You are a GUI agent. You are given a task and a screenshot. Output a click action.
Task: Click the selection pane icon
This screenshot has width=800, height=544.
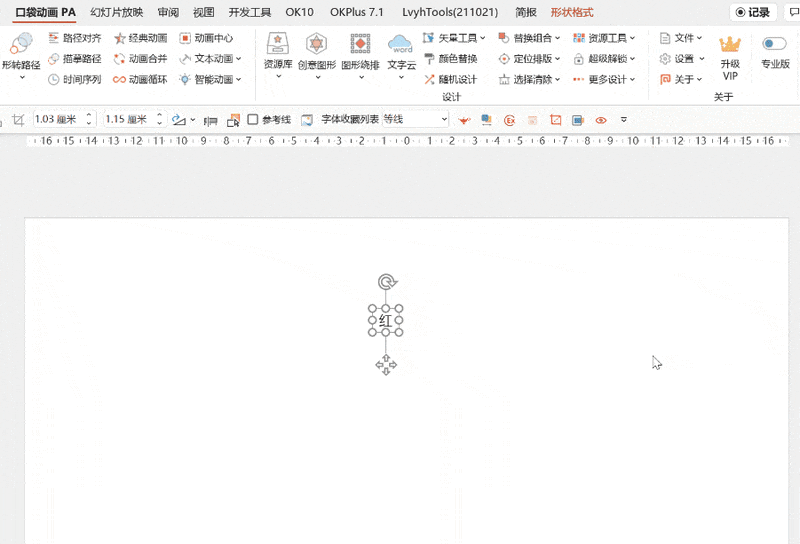pyautogui.click(x=233, y=120)
